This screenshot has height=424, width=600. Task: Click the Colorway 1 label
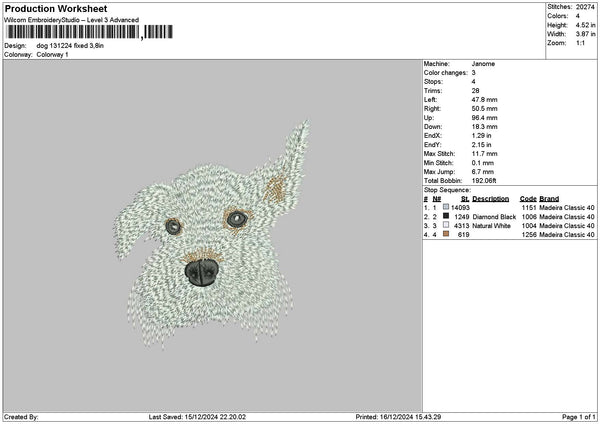point(52,54)
